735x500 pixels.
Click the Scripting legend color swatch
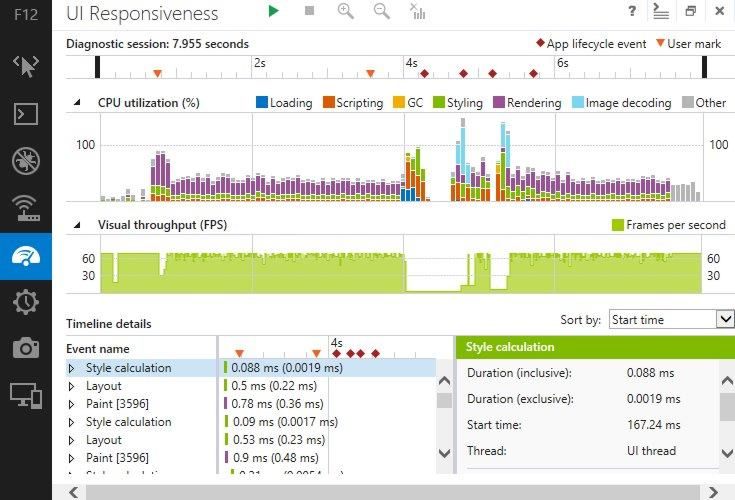(328, 103)
